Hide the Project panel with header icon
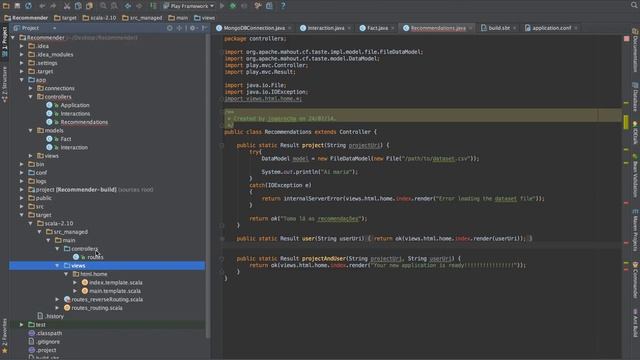Image resolution: width=640 pixels, height=360 pixels. tap(204, 28)
